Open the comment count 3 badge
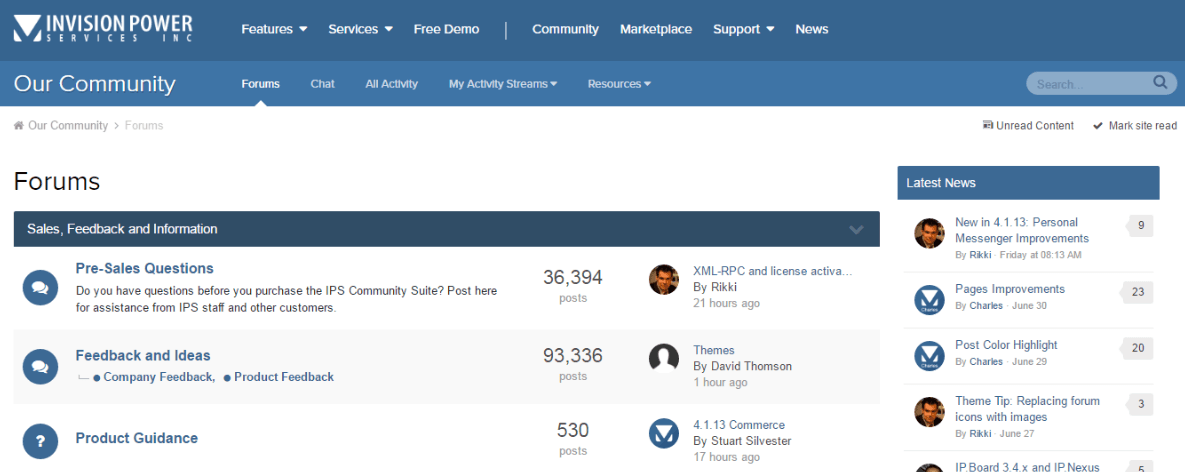 coord(1140,404)
